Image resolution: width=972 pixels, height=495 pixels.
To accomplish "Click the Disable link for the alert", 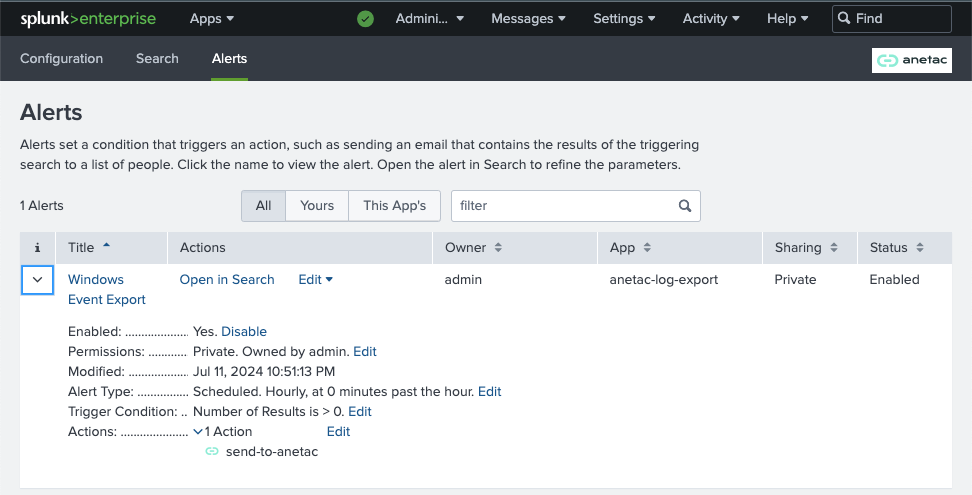I will pyautogui.click(x=244, y=331).
